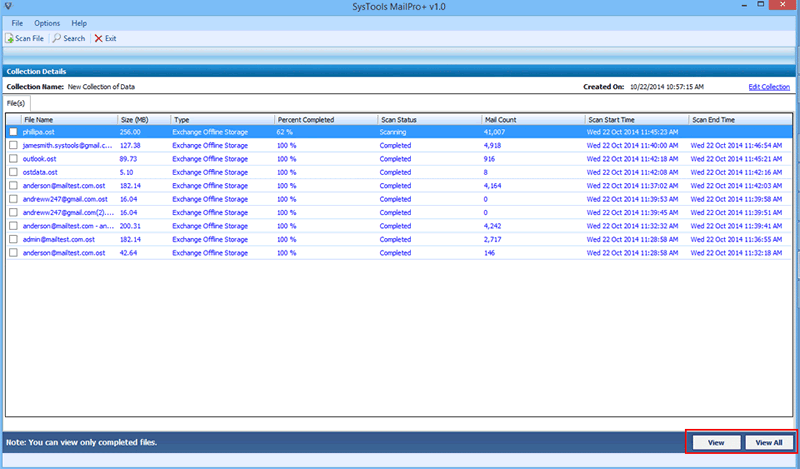Screen dimensions: 800x469
Task: Tick the andreww247@gmail.com(2) file checkbox
Action: click(13, 212)
